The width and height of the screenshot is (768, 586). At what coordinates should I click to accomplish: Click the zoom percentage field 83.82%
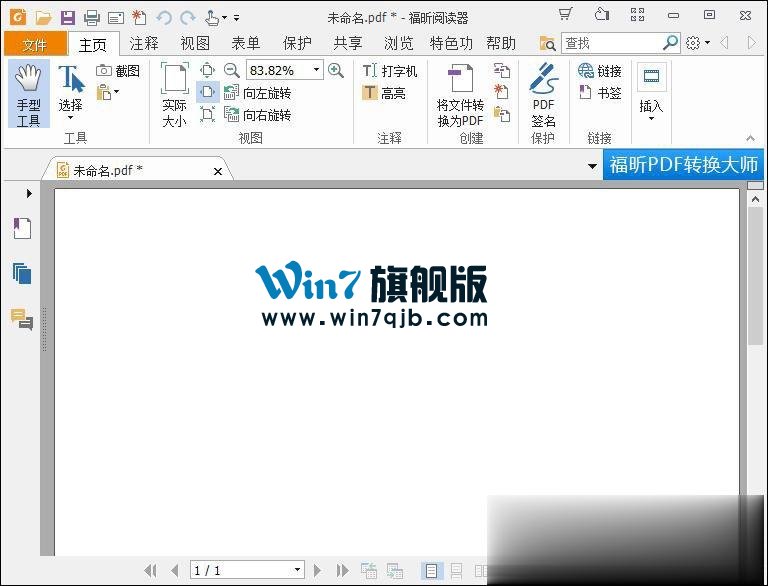[278, 71]
